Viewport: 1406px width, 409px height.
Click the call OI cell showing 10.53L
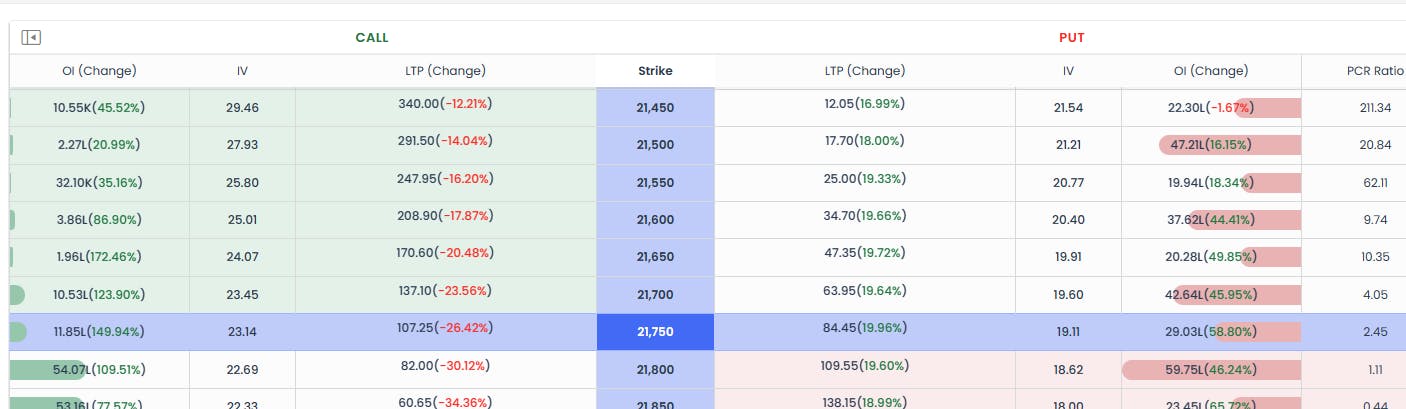click(x=98, y=295)
